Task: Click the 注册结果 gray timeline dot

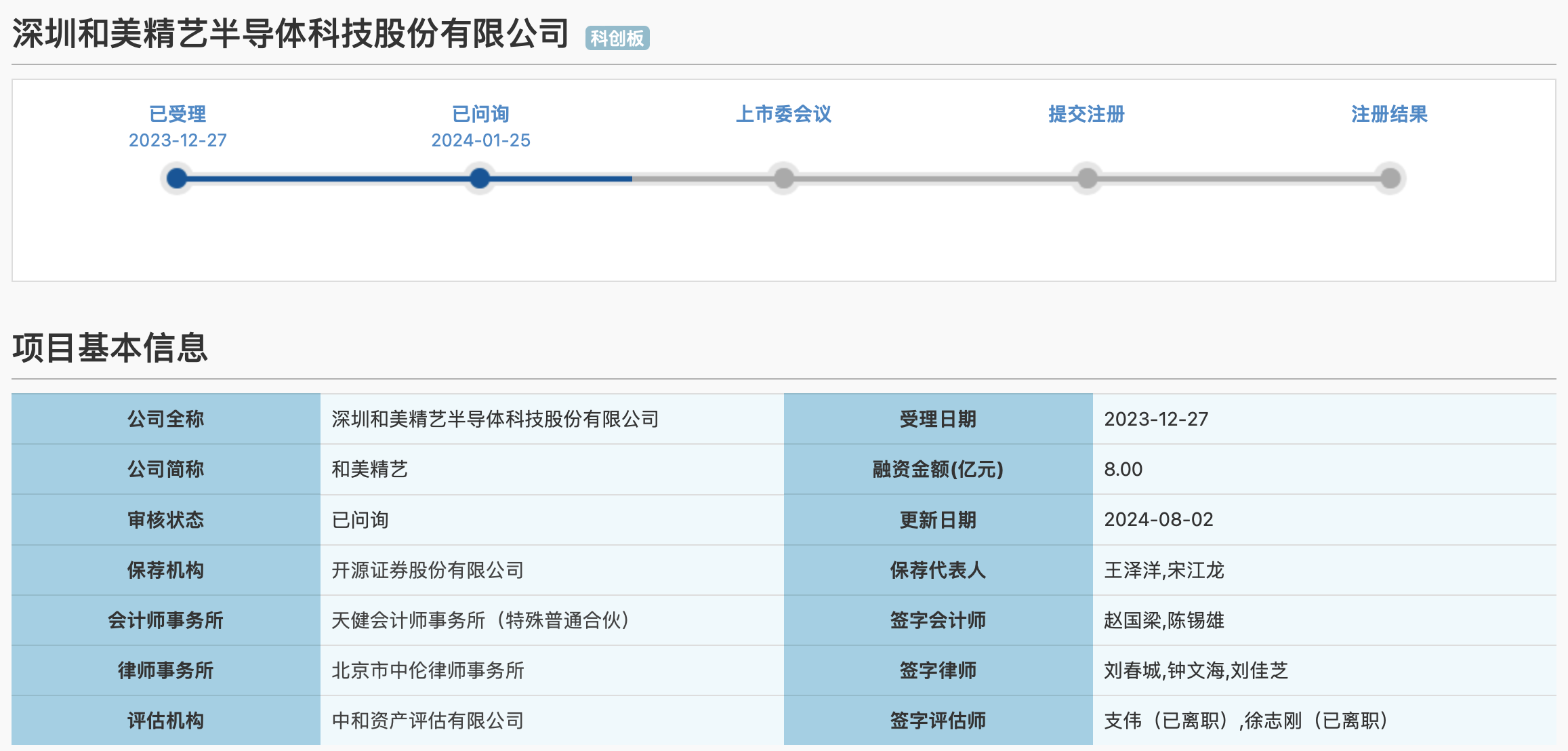Action: coord(1390,178)
